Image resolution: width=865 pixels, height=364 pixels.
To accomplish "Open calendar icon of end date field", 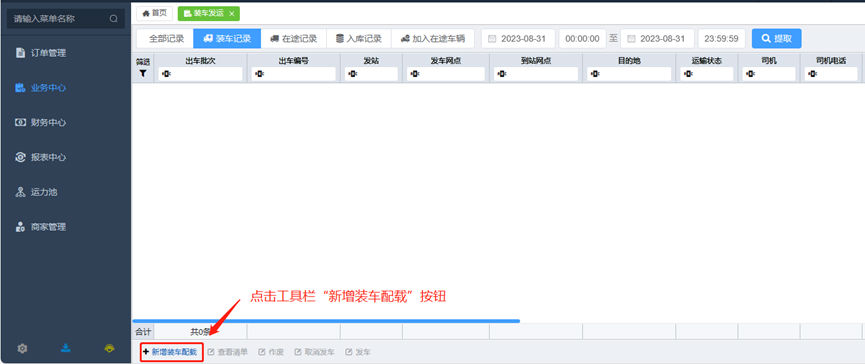I will 632,39.
